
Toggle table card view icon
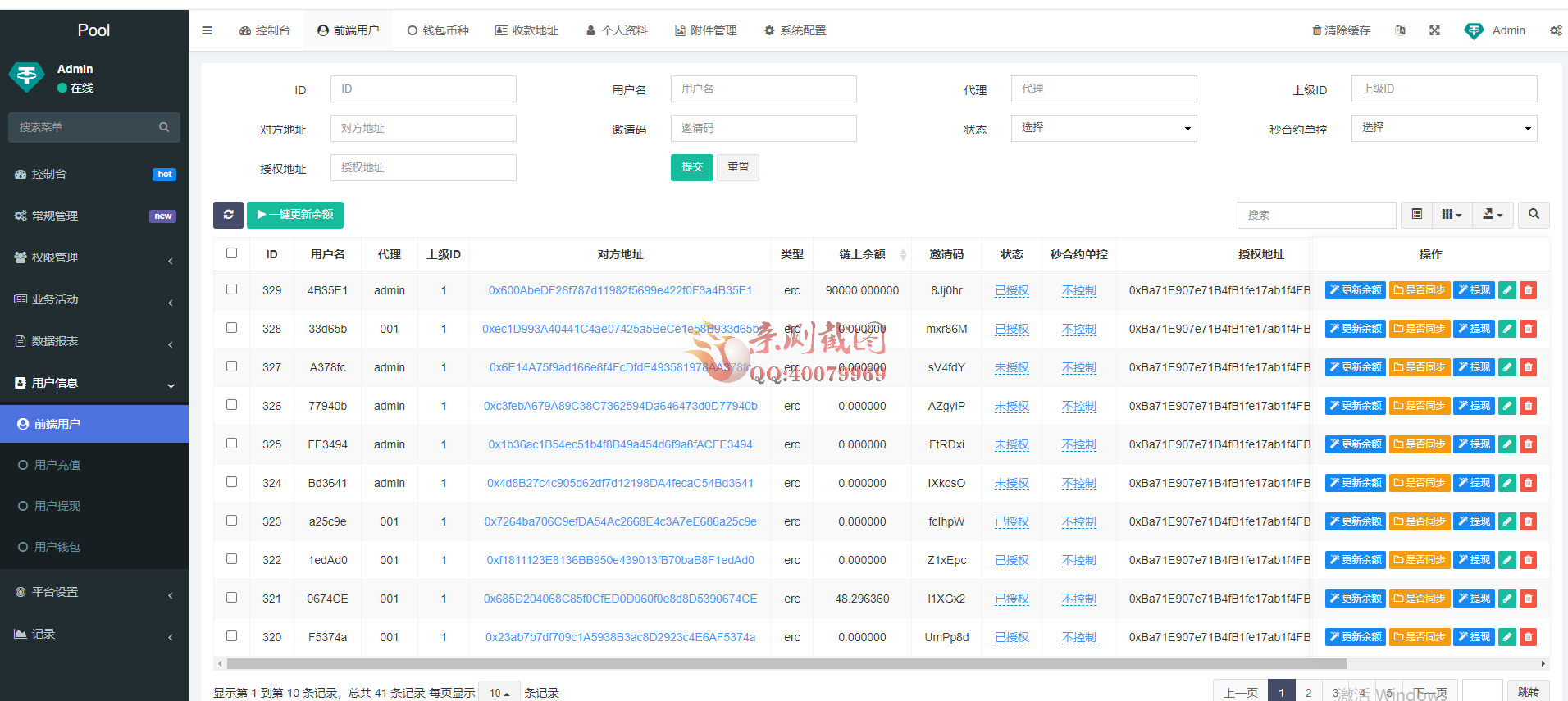tap(1416, 215)
